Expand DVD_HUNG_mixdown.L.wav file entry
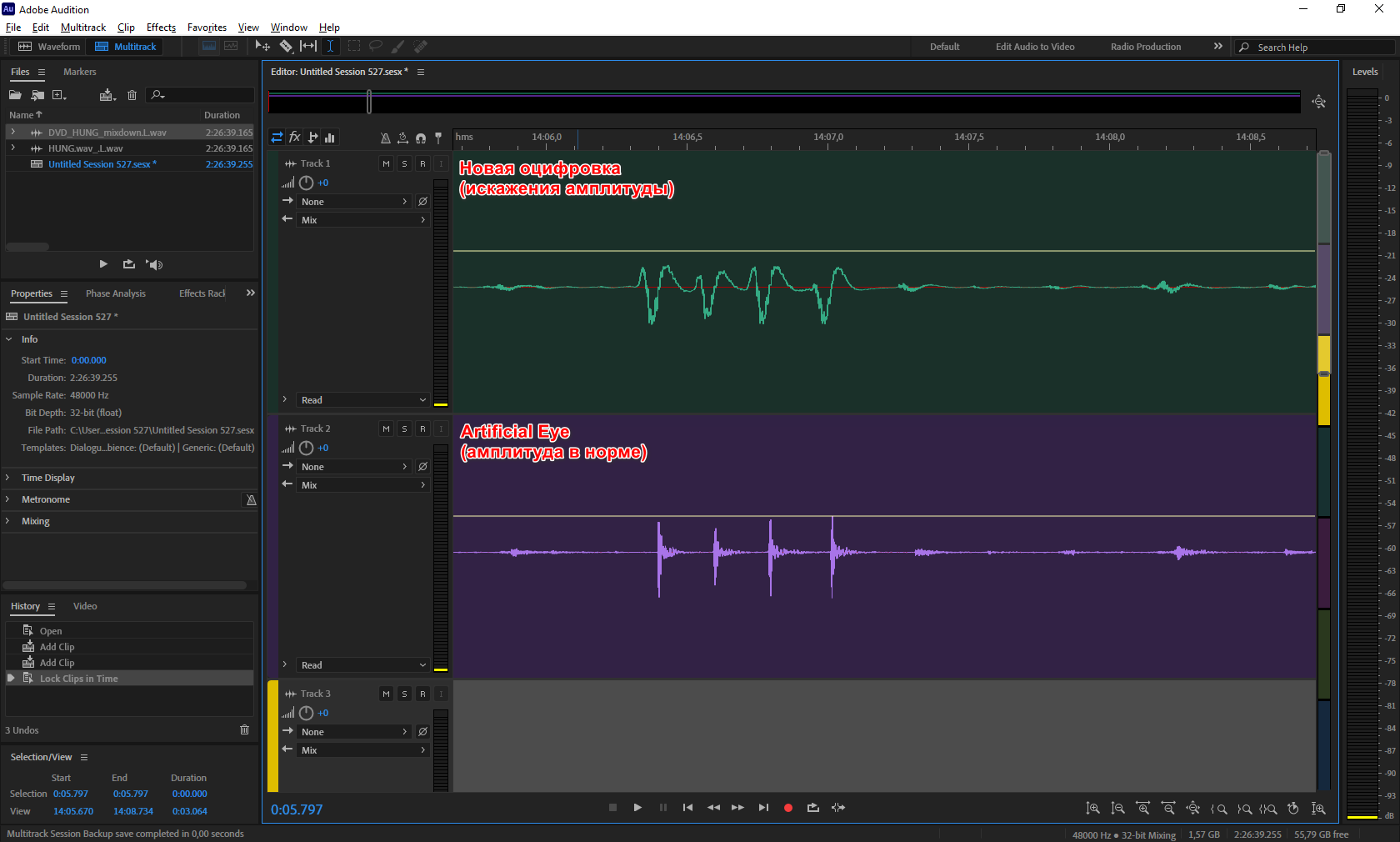1400x842 pixels. coord(12,133)
